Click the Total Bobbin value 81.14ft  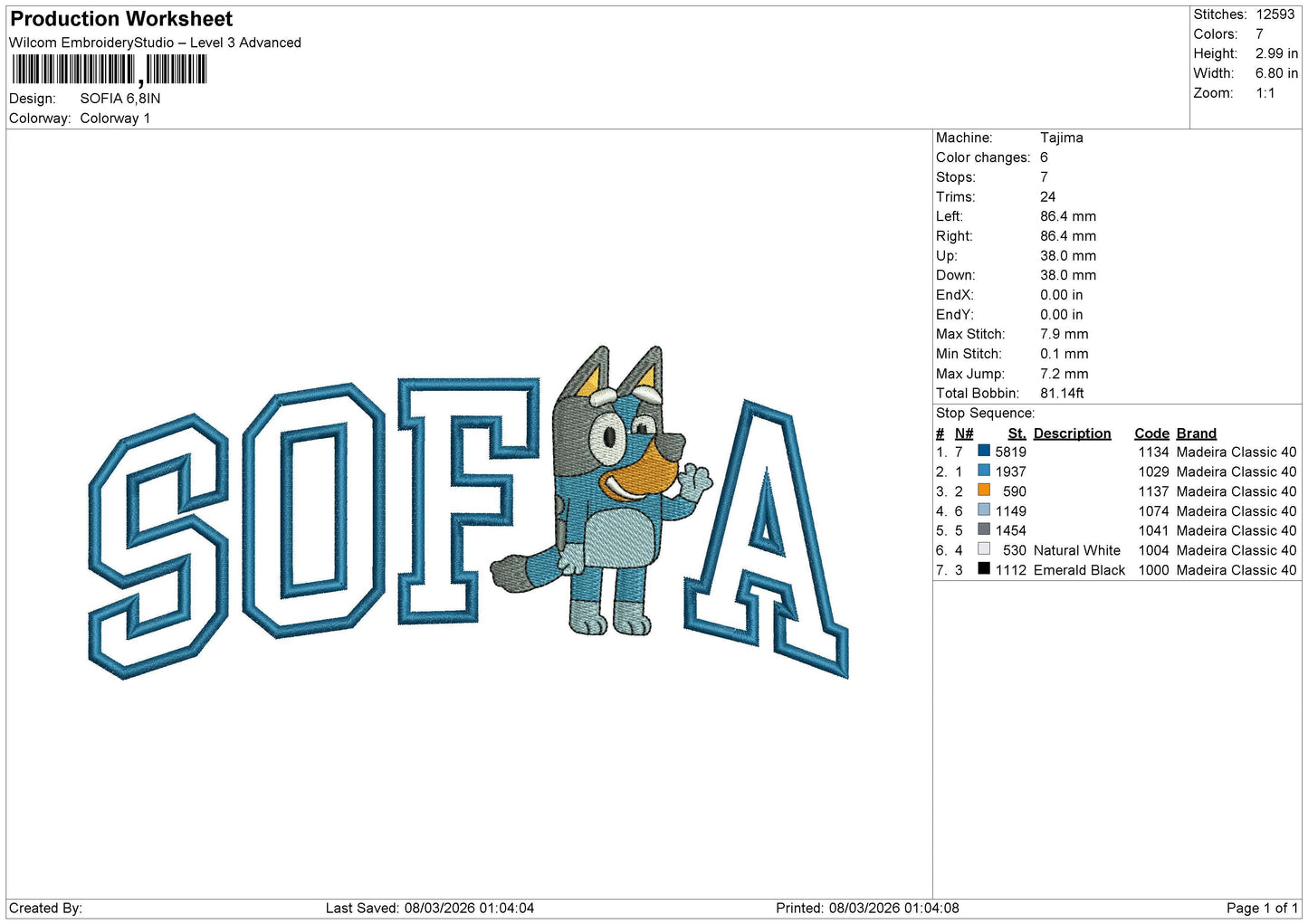click(1063, 394)
